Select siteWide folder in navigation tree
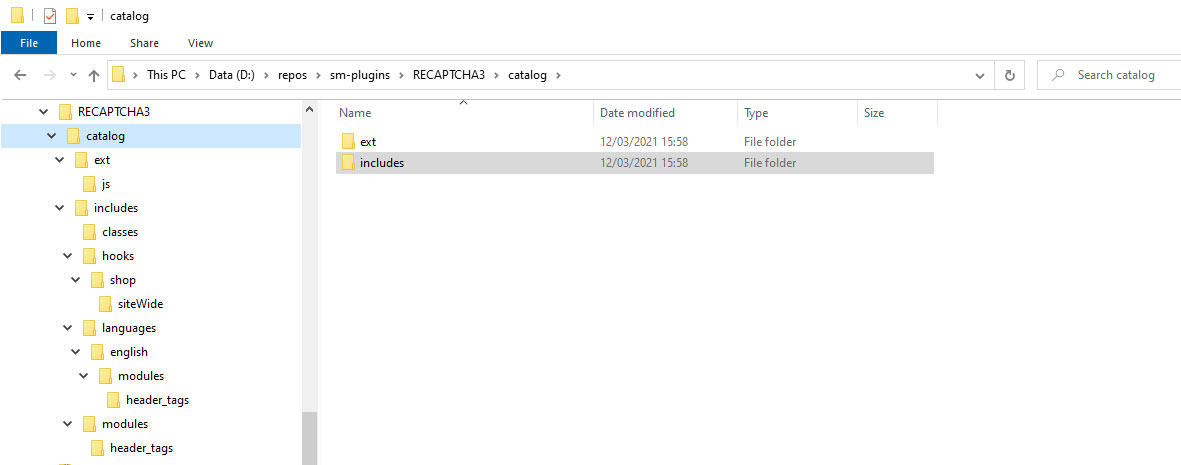 point(140,304)
